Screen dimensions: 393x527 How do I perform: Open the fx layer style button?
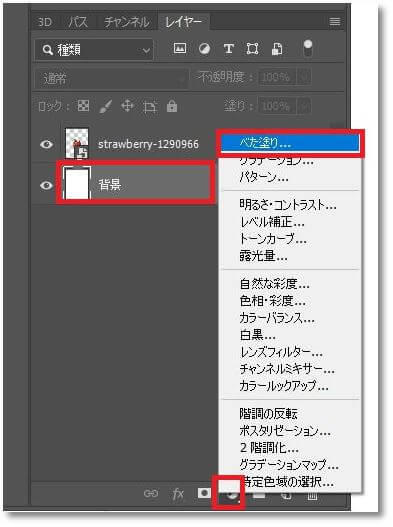point(178,494)
